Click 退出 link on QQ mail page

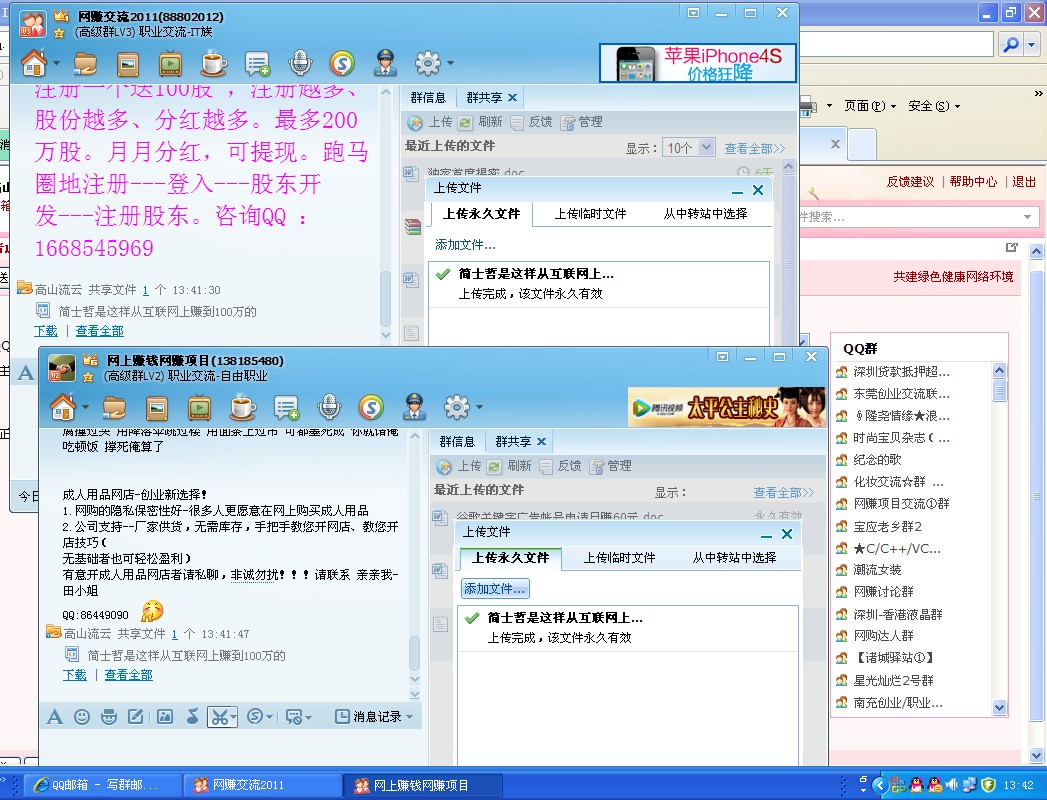click(1024, 182)
